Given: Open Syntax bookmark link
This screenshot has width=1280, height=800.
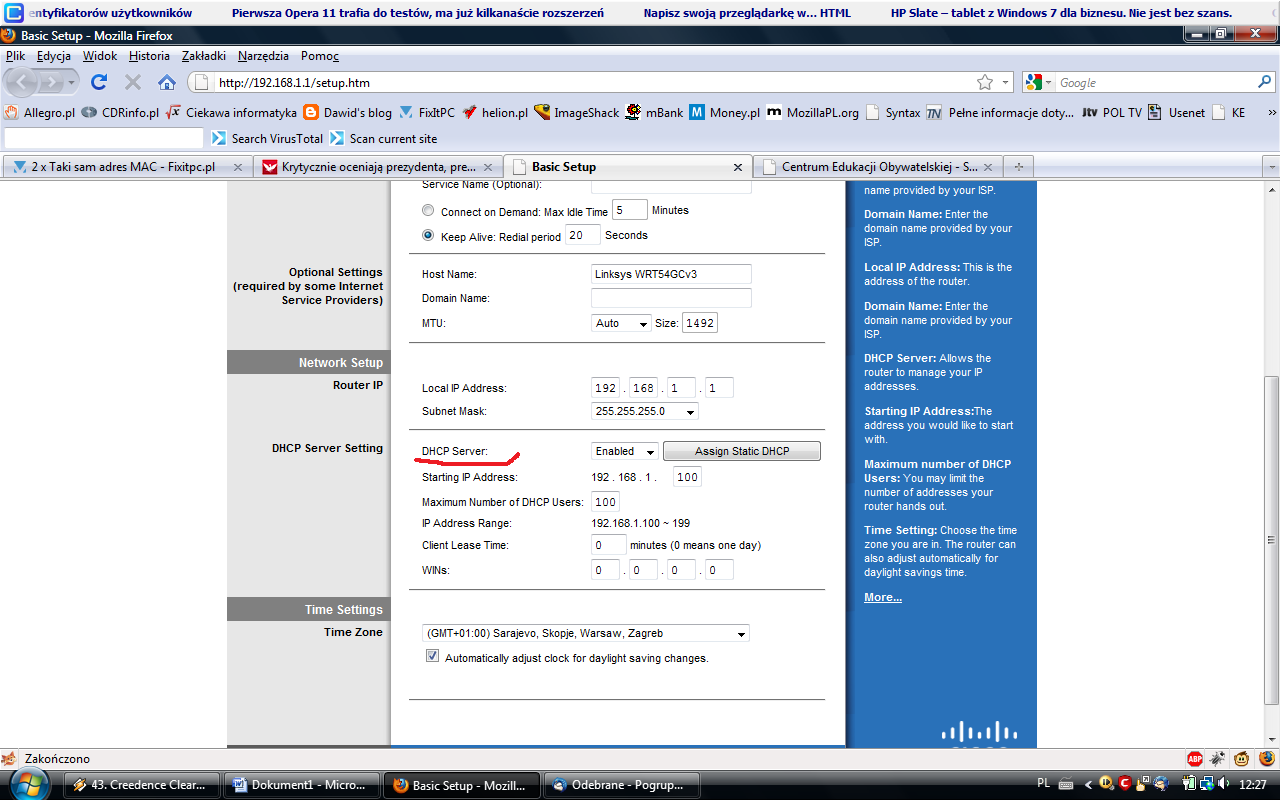Looking at the screenshot, I should coord(892,113).
